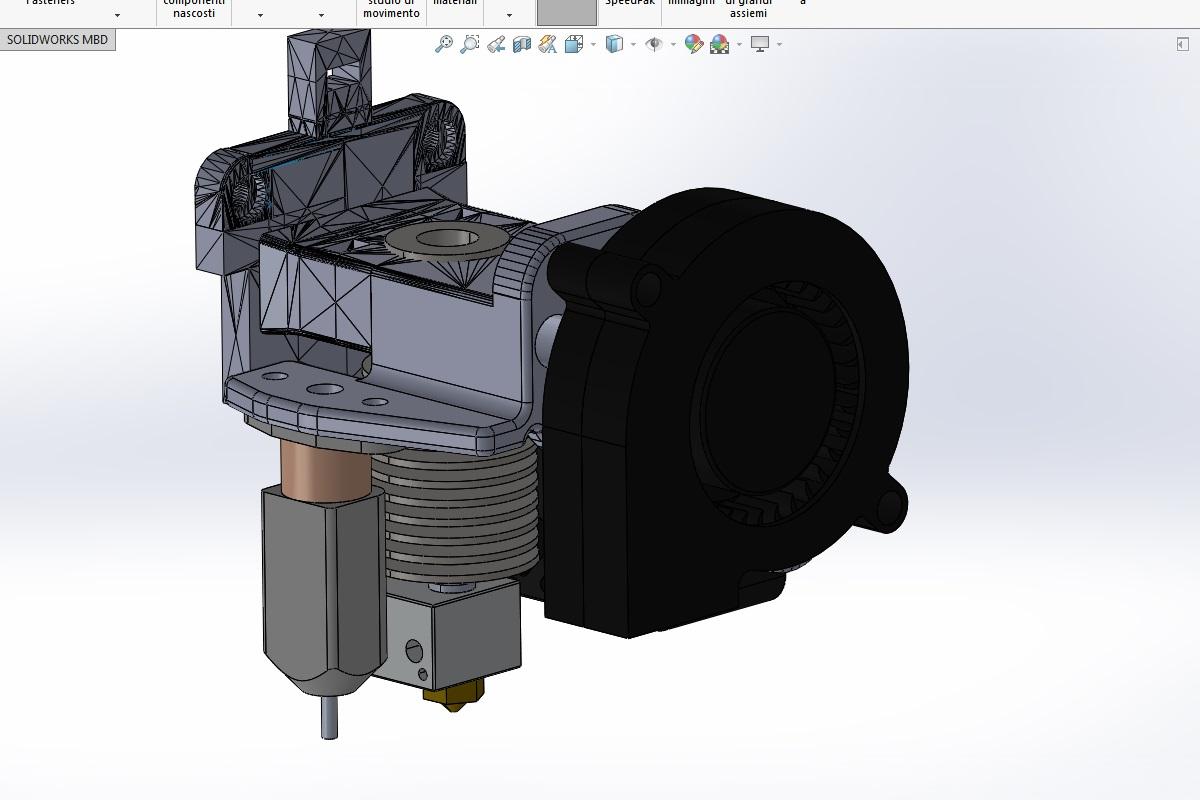
Task: Expand the collapsed task pane arrow
Action: (1182, 43)
